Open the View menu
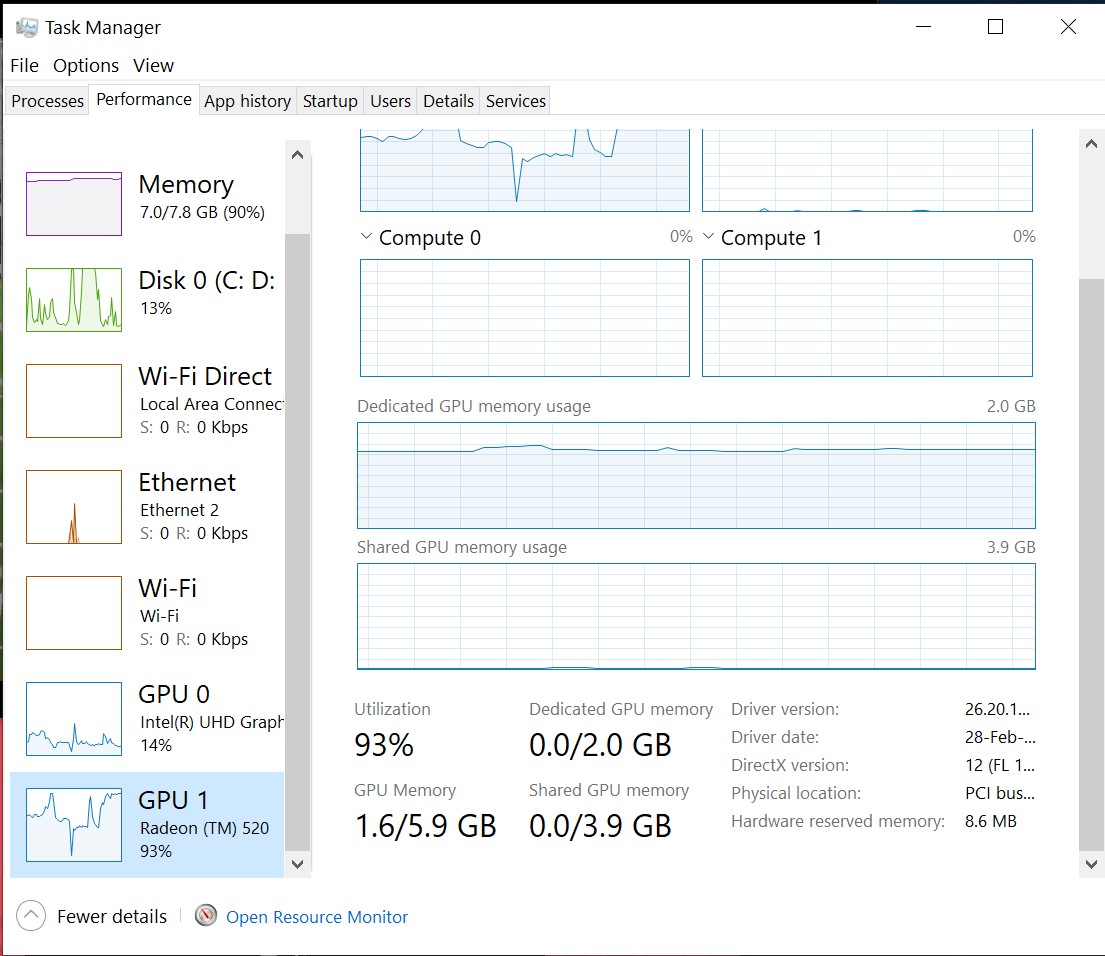The image size is (1105, 956). 153,65
